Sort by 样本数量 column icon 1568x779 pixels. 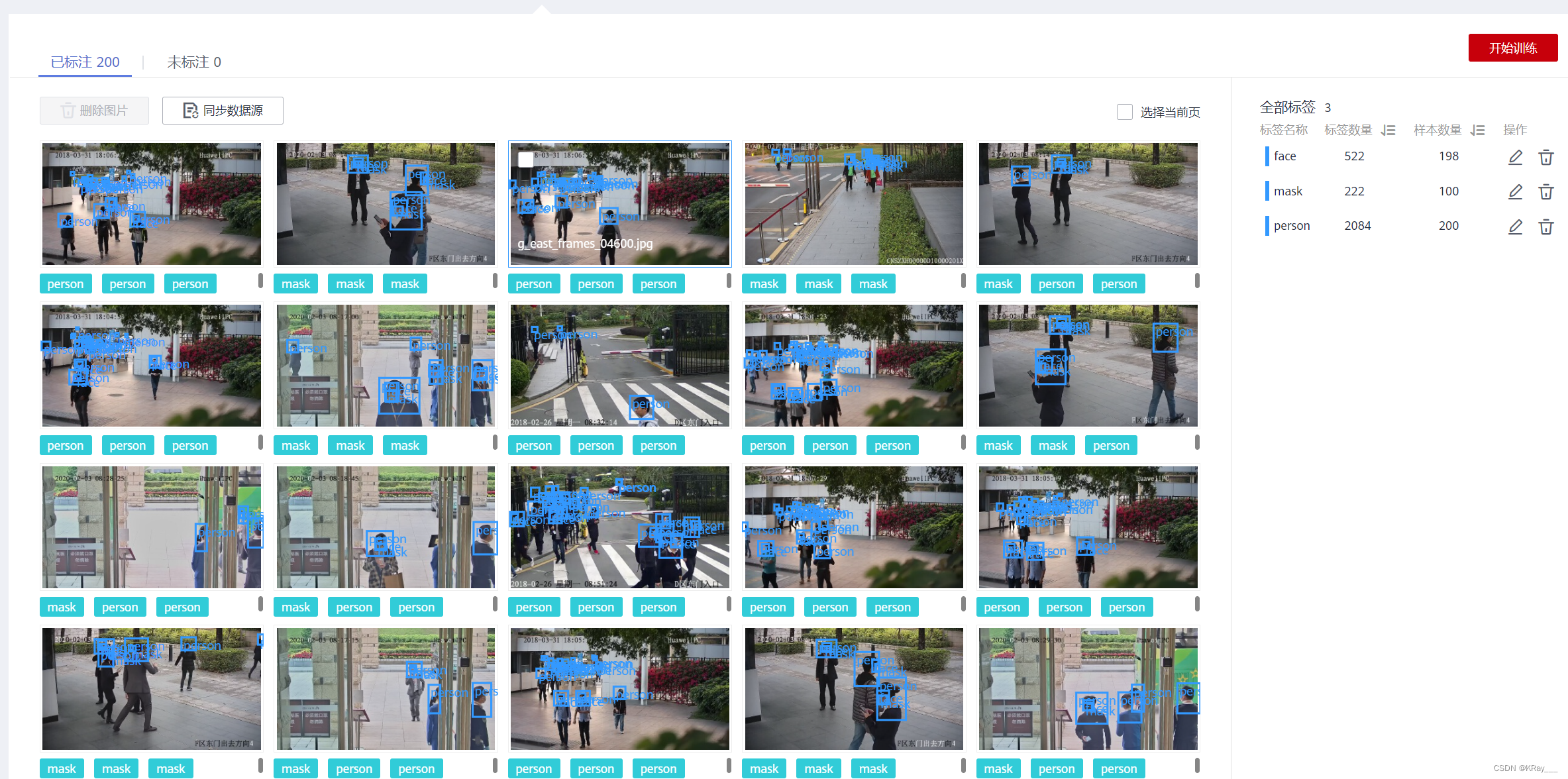[1477, 130]
